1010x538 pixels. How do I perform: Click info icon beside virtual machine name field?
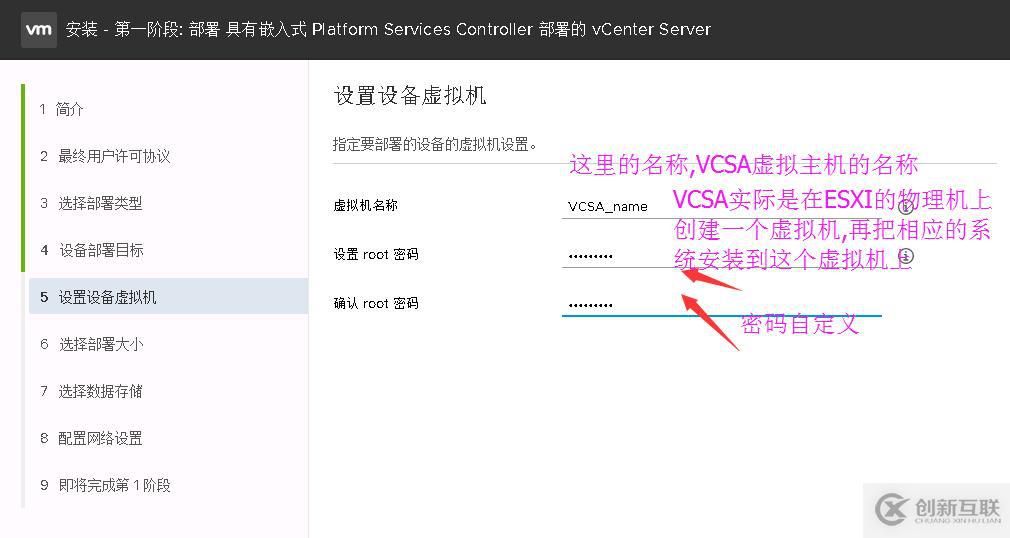[x=906, y=206]
